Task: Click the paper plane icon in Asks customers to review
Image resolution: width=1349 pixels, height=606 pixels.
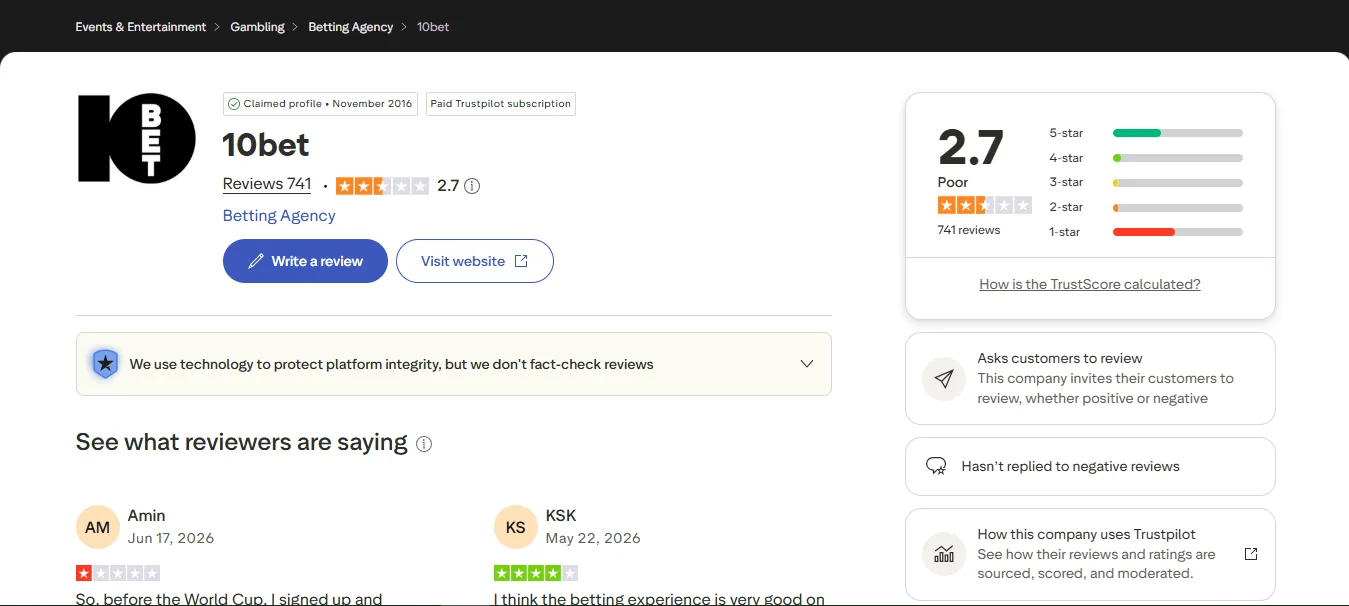Action: [x=943, y=379]
